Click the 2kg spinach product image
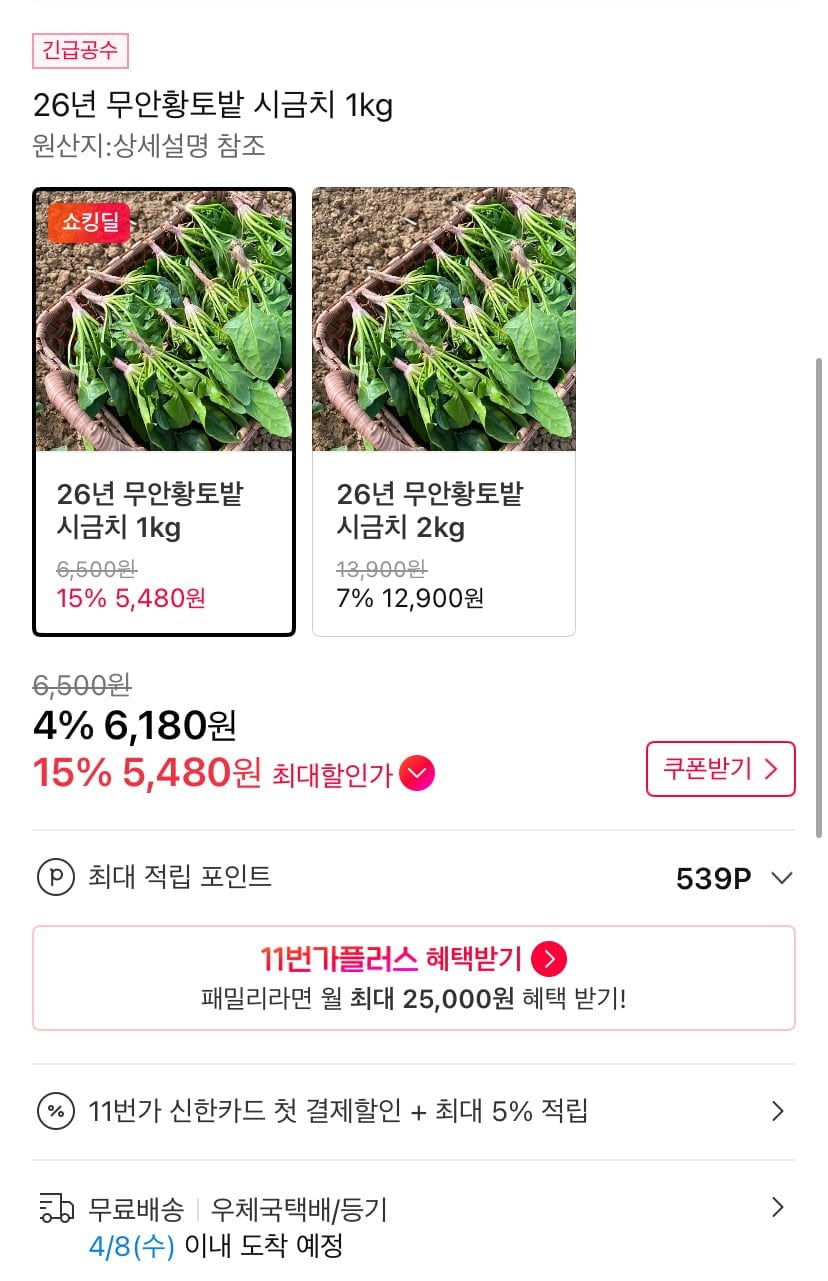828x1281 pixels. pyautogui.click(x=443, y=320)
